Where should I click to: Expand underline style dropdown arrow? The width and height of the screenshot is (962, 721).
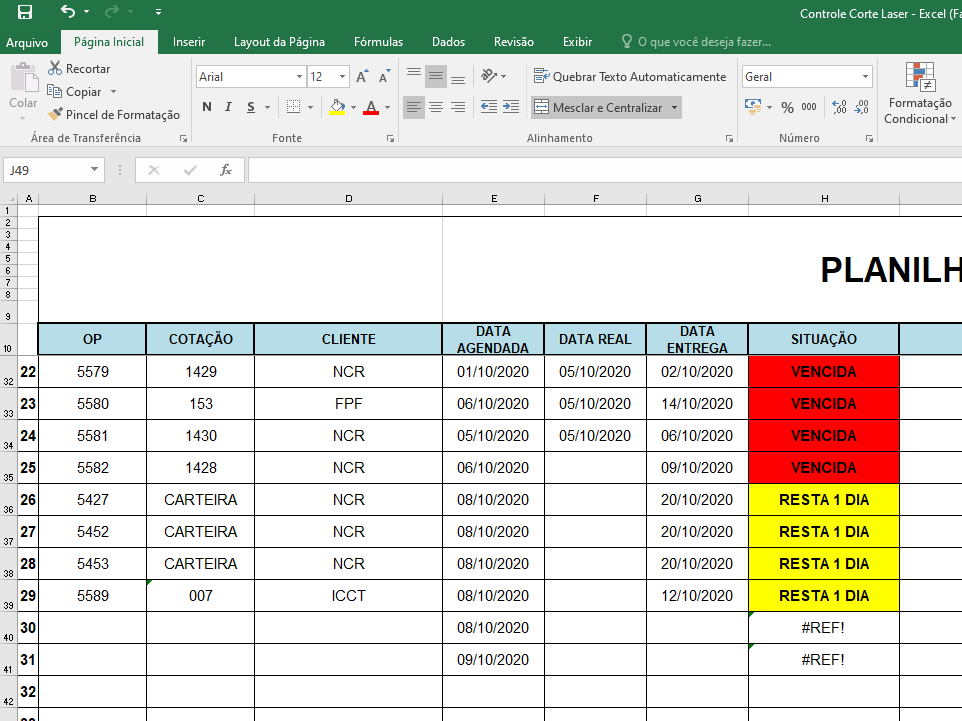267,107
